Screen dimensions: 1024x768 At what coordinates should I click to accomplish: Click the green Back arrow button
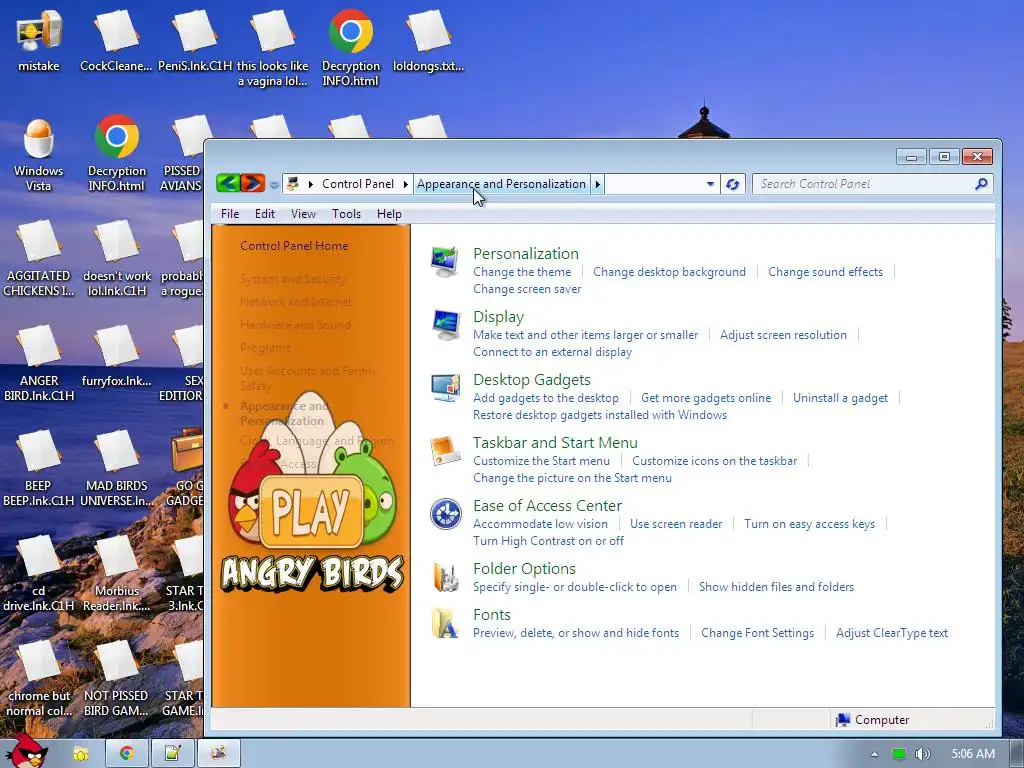pos(228,184)
